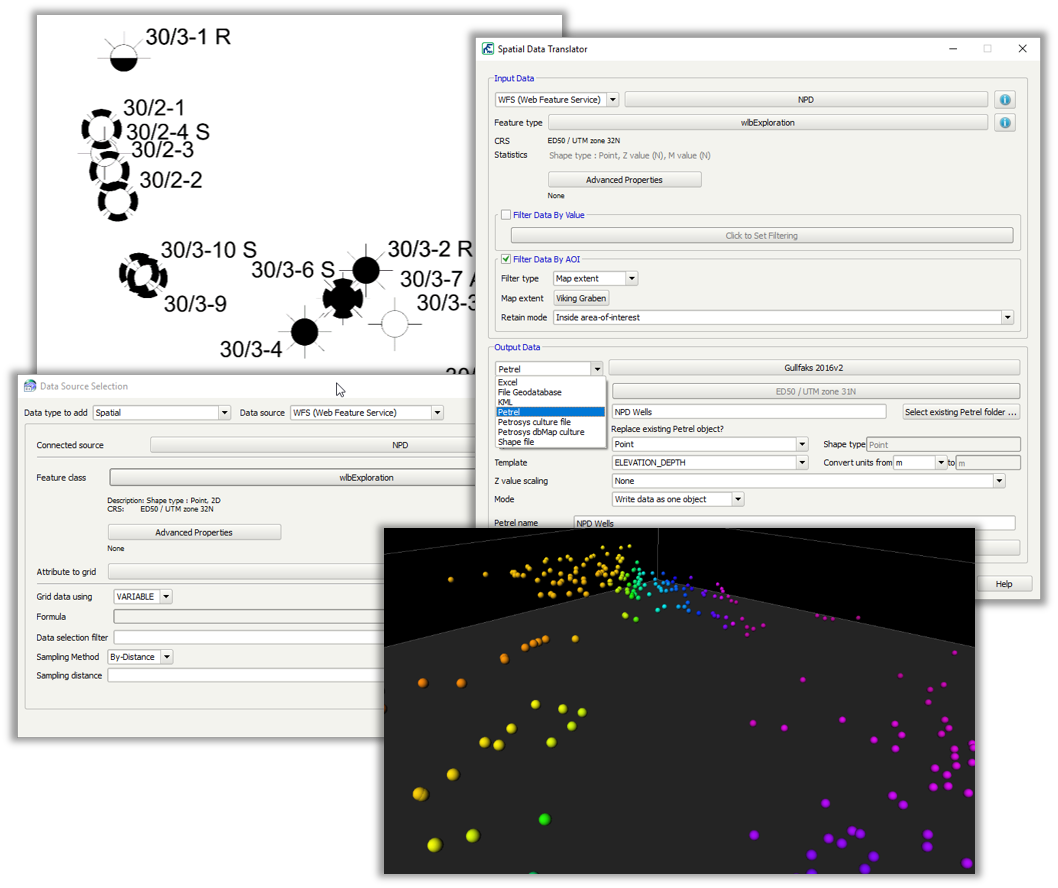The width and height of the screenshot is (1058, 888).
Task: Open the Sampling Method By-Distance dropdown
Action: (x=166, y=657)
